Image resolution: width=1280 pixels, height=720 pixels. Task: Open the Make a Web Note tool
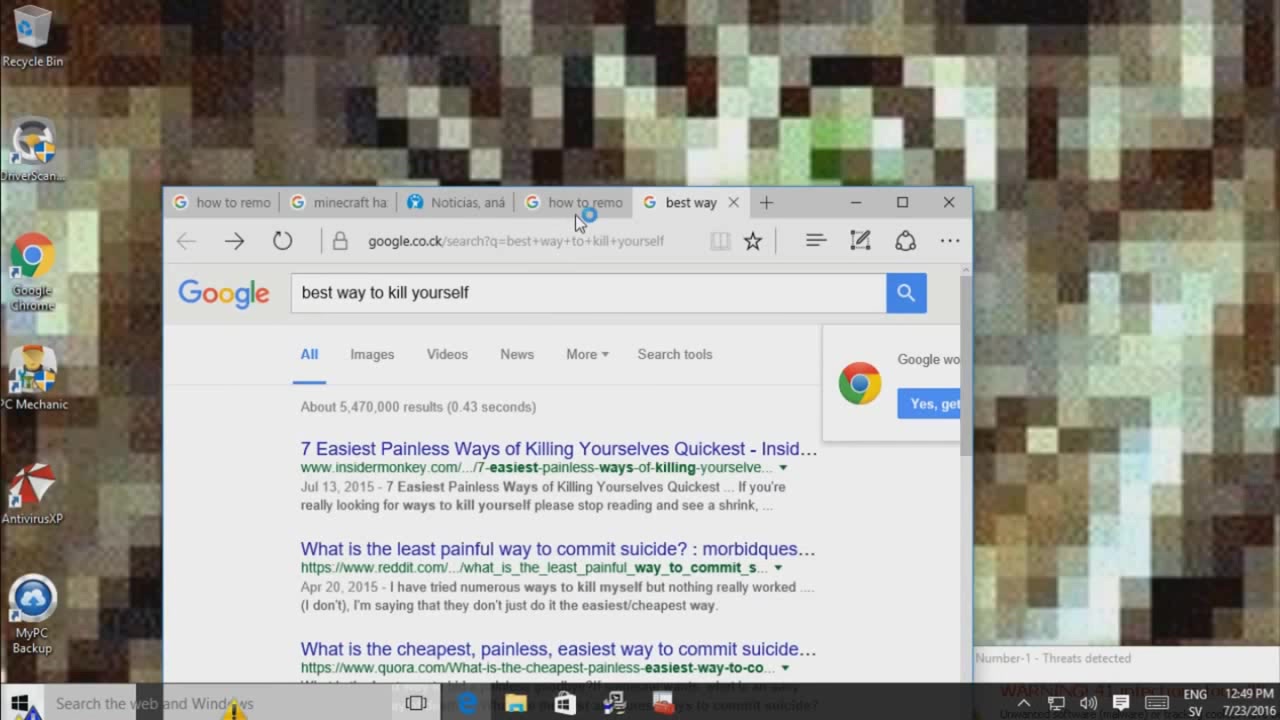click(x=860, y=241)
